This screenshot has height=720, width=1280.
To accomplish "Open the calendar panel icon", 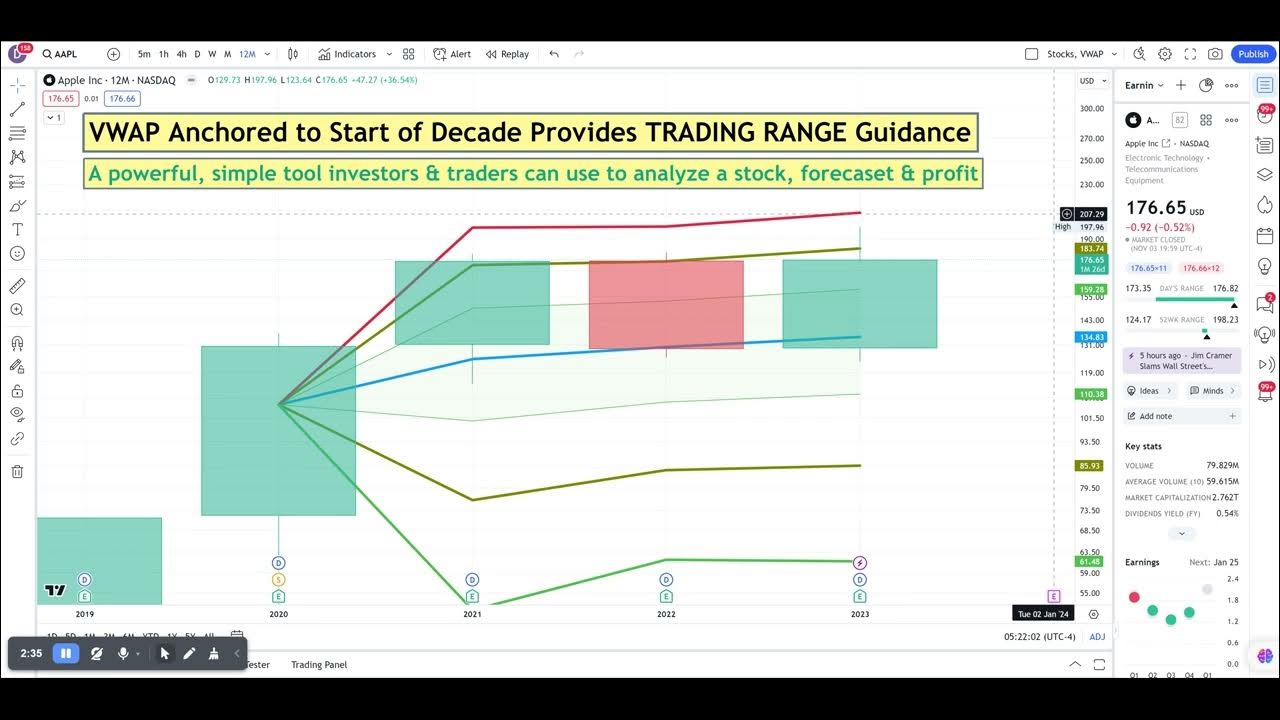I will (x=1265, y=236).
